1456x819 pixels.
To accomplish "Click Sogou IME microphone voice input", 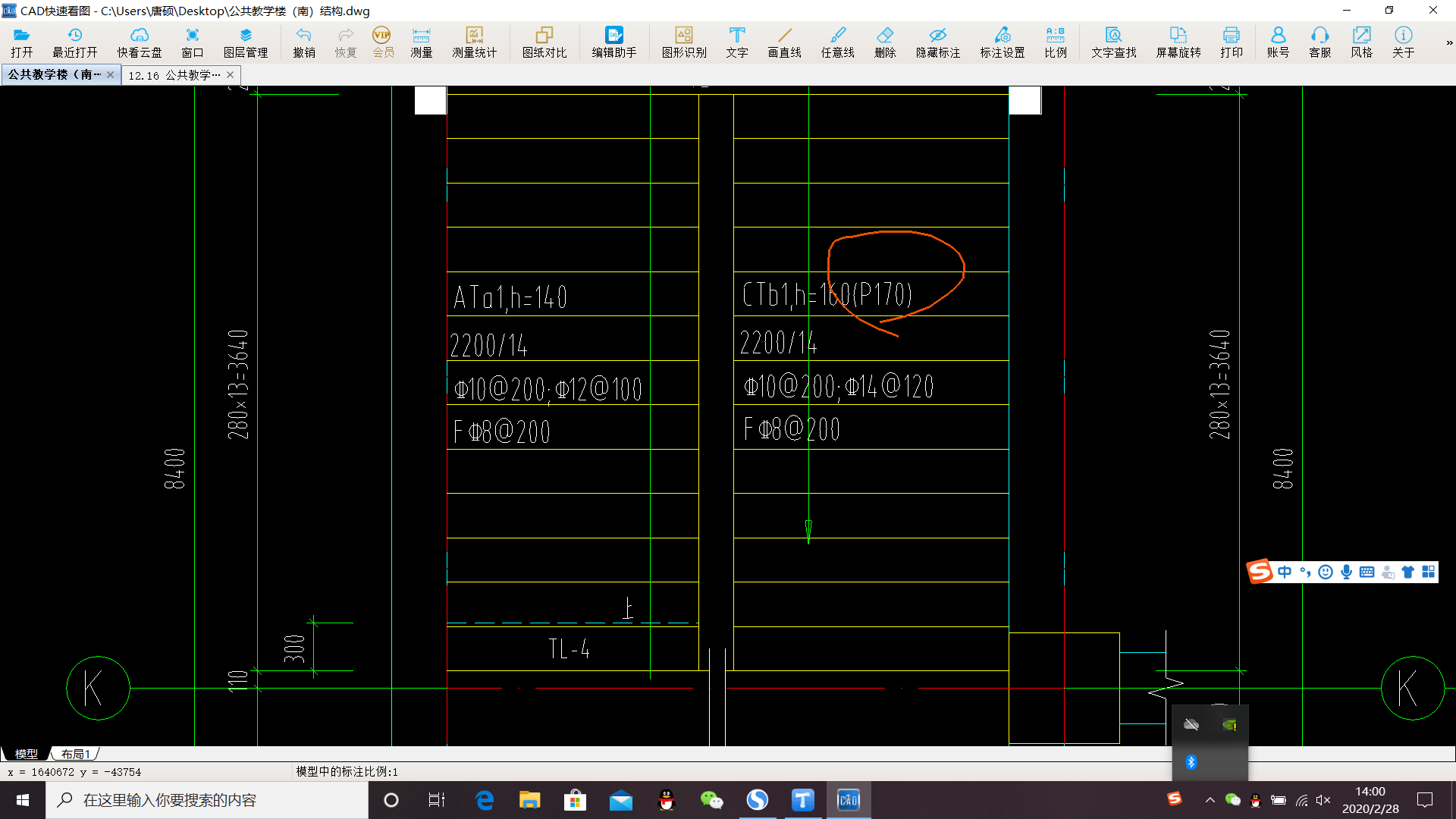I will 1346,572.
